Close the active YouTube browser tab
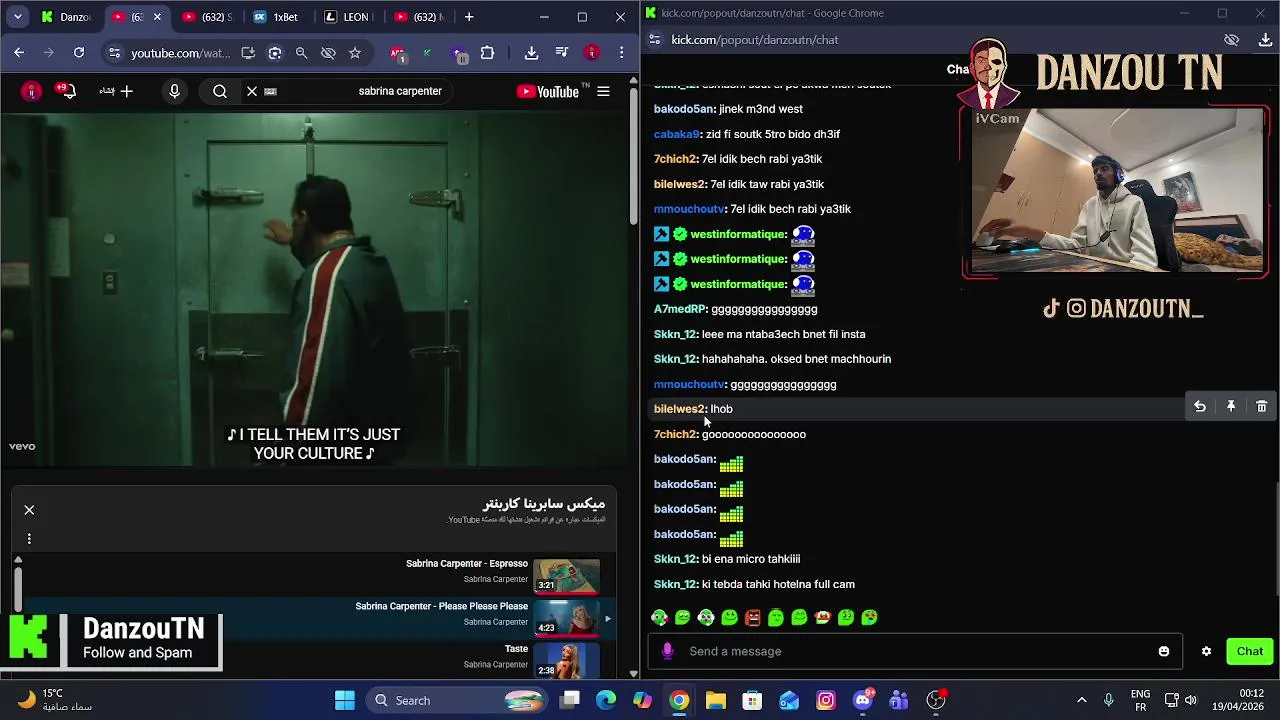1280x720 pixels. [157, 17]
